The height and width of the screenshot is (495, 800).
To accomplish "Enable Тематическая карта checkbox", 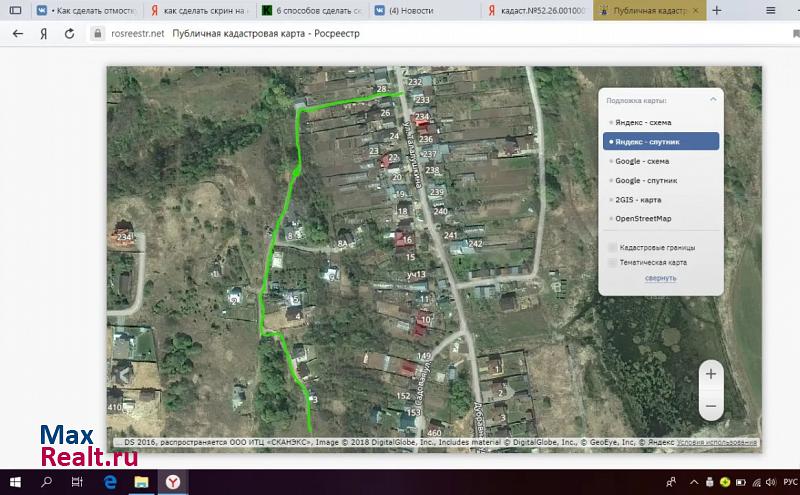I will 613,263.
